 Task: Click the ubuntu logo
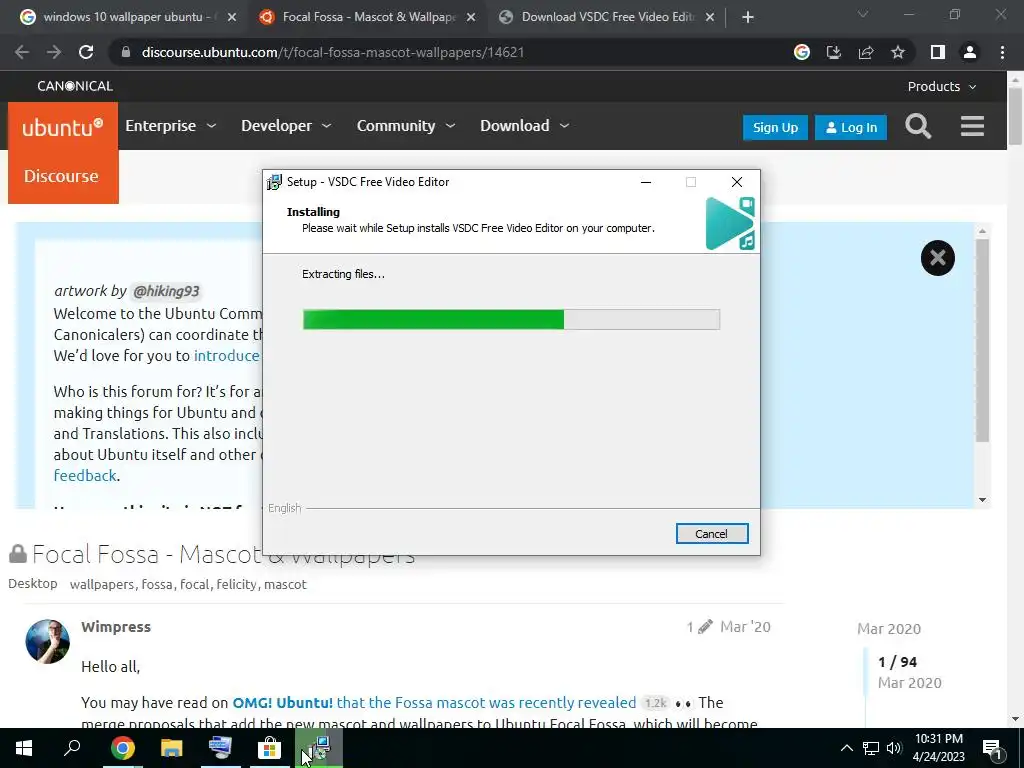click(x=63, y=127)
